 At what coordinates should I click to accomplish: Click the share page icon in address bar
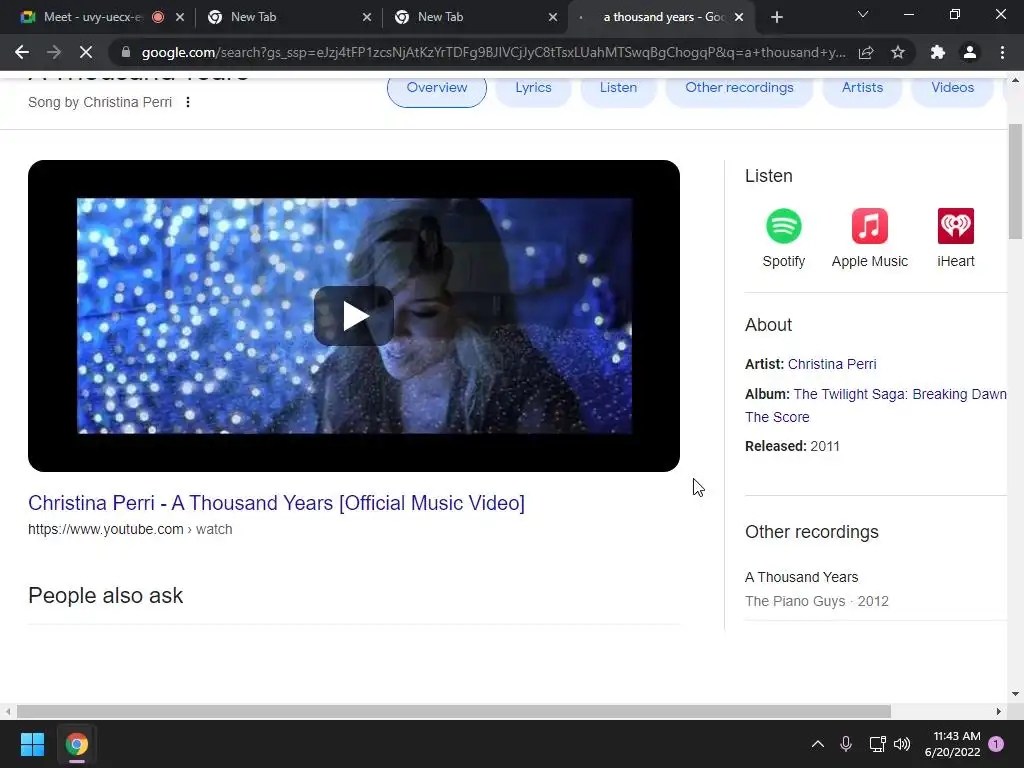[866, 52]
